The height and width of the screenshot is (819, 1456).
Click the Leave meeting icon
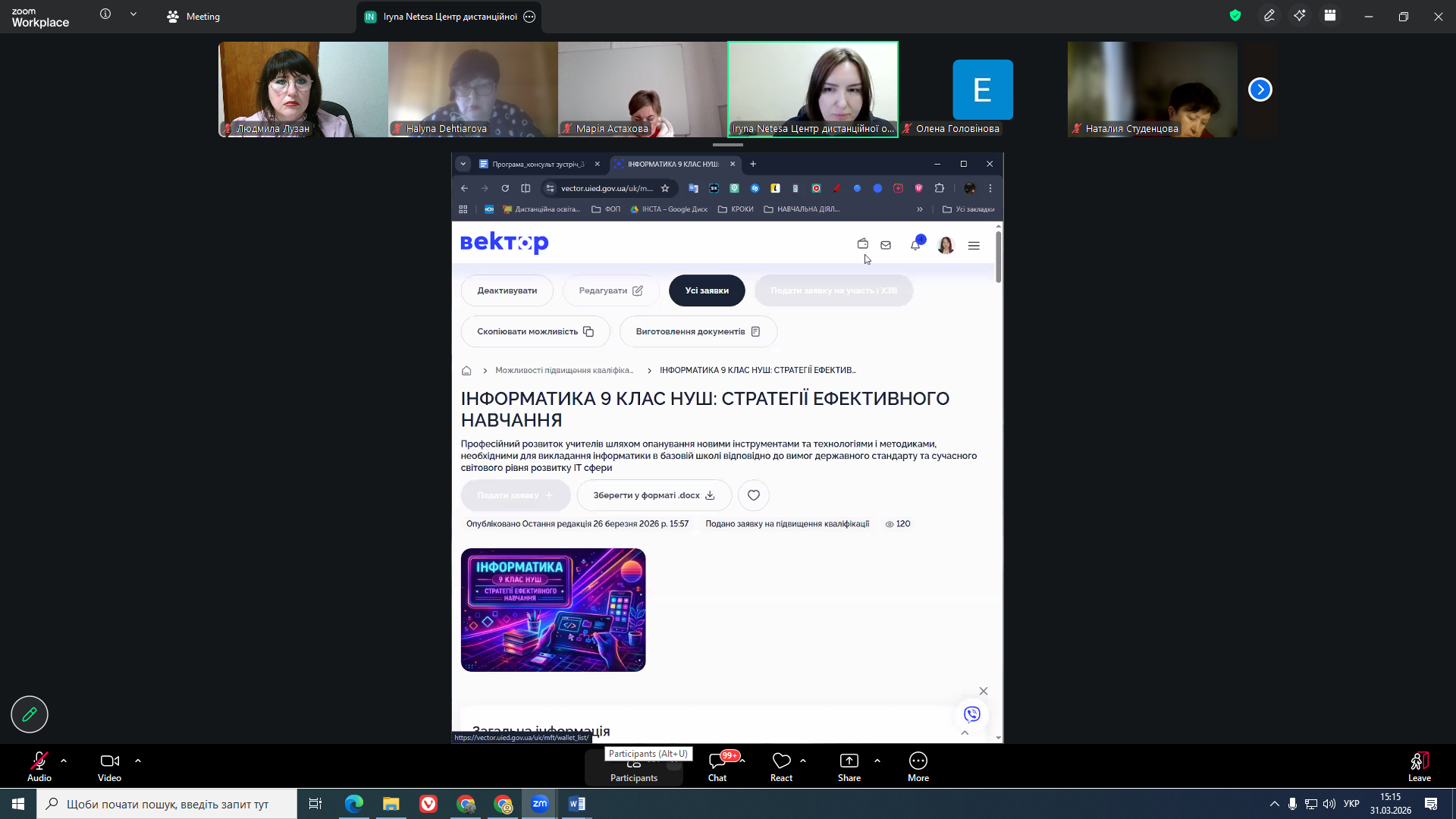1419,761
